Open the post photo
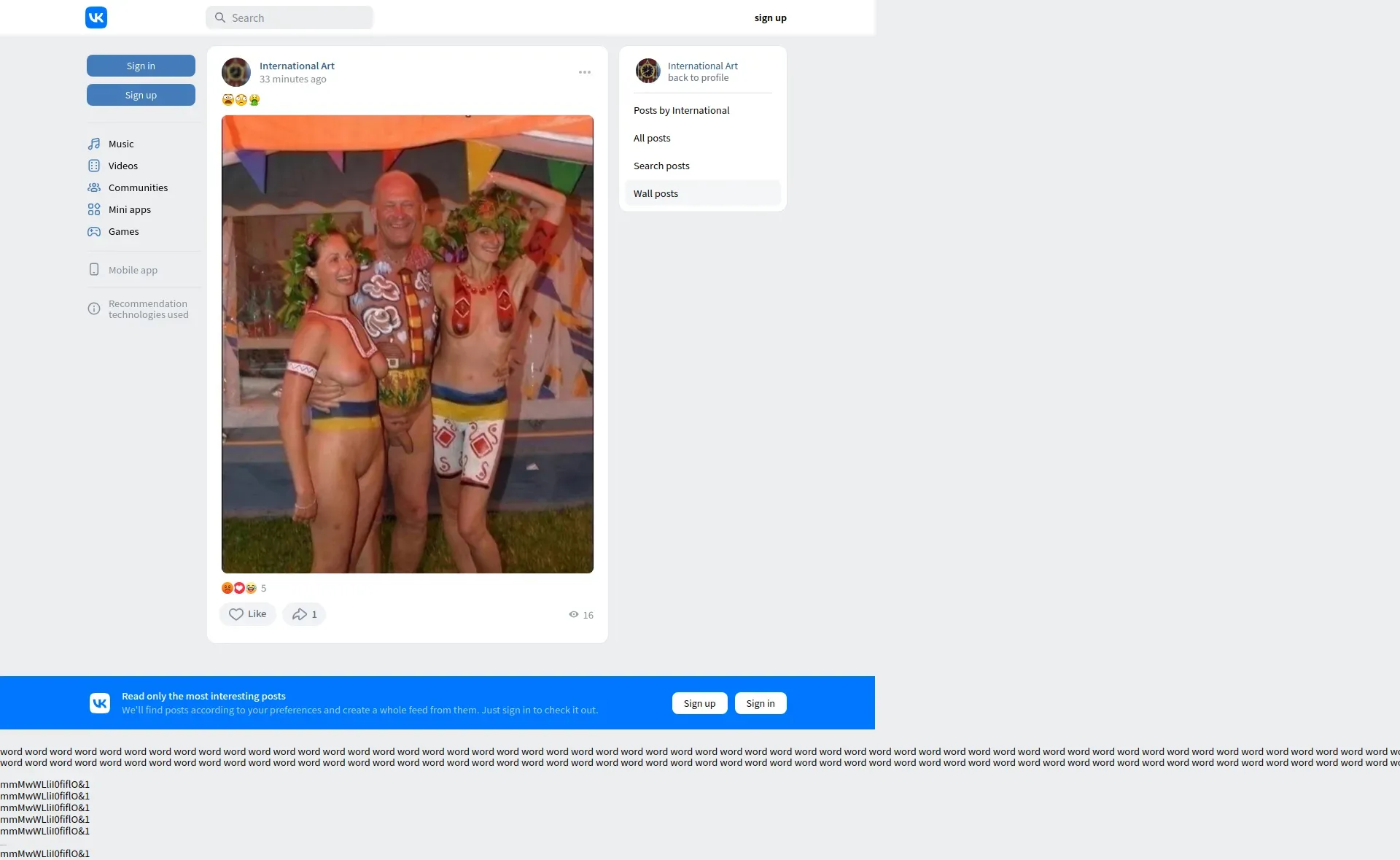Screen dimensions: 1400x860 tap(408, 344)
